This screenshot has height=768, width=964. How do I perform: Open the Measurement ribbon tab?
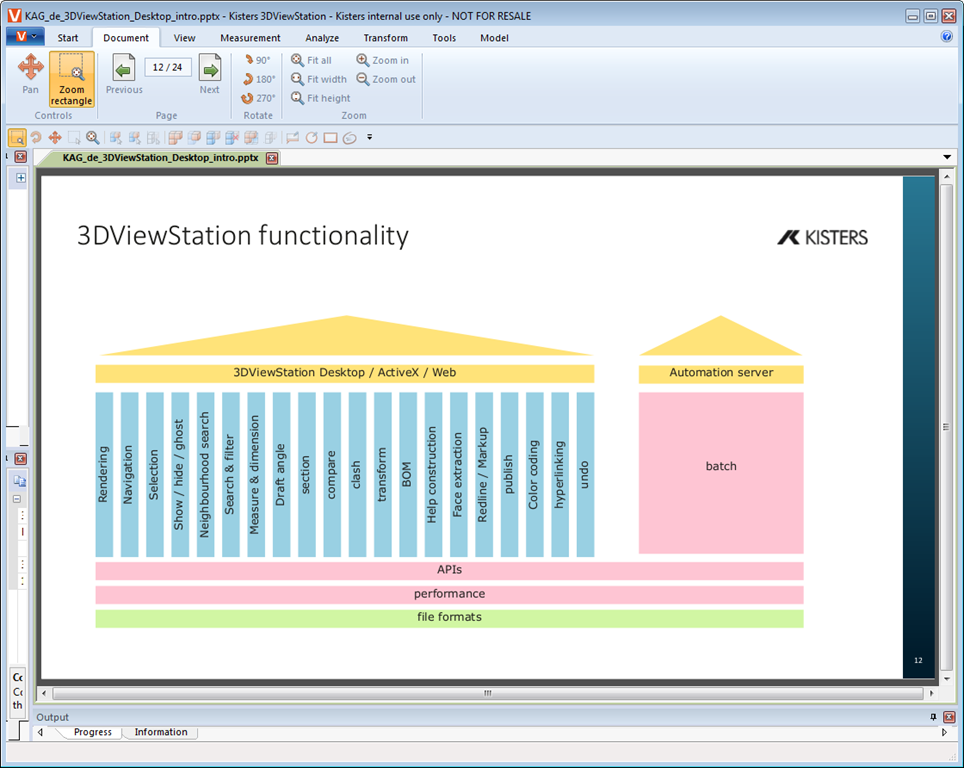click(x=250, y=38)
